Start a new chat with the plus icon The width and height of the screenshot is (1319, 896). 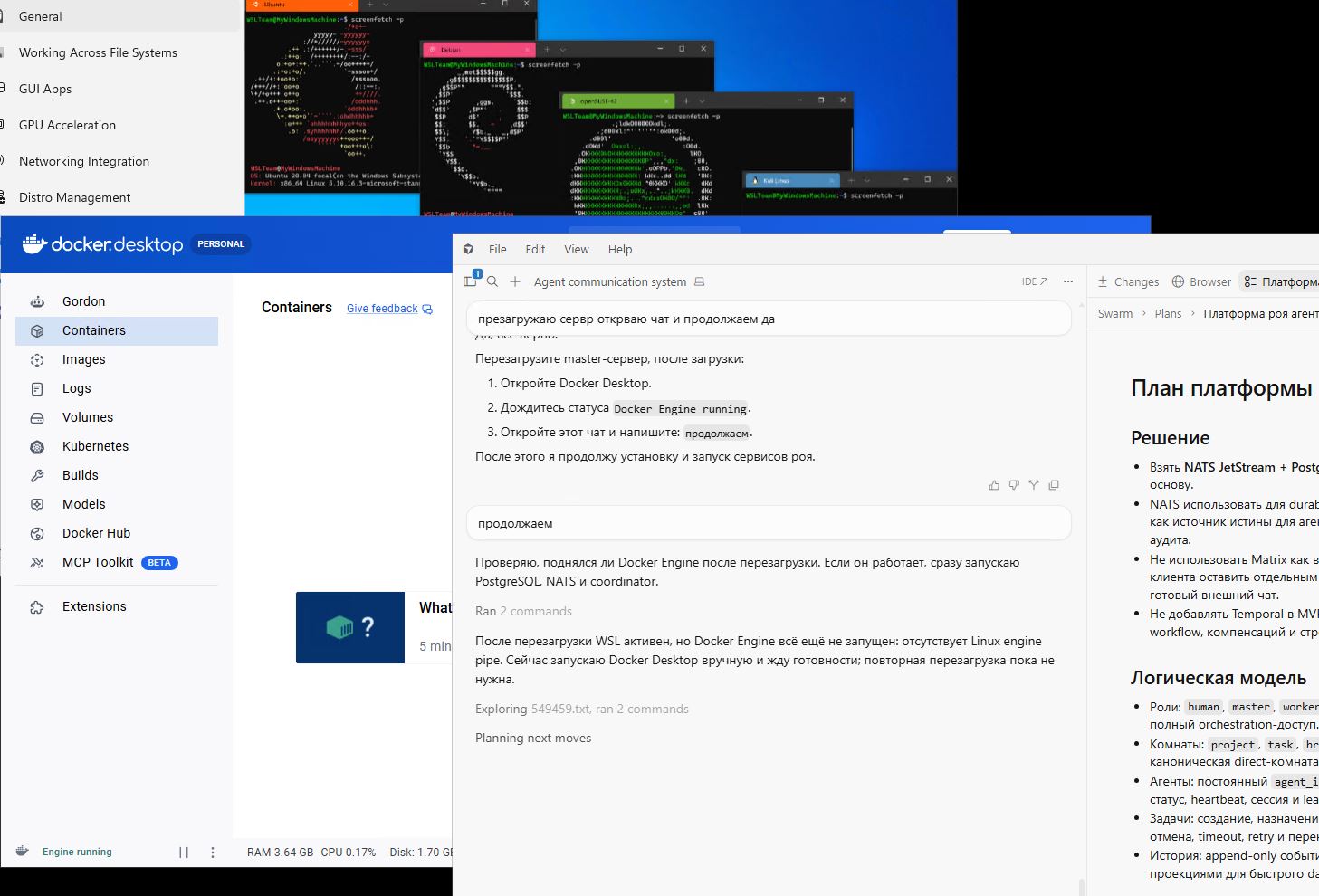pos(515,281)
